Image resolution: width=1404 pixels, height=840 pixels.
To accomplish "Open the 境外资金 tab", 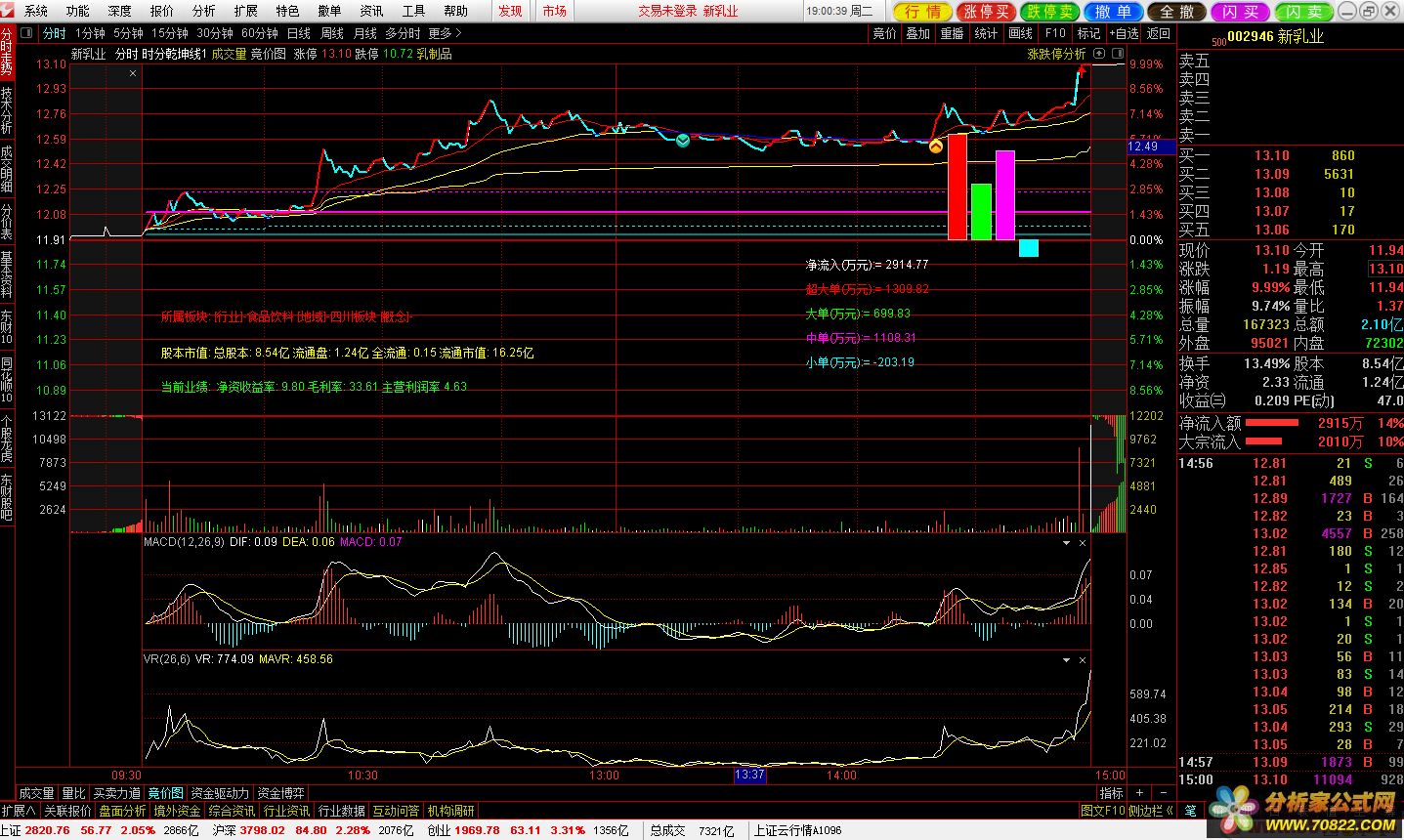I will pos(177,811).
